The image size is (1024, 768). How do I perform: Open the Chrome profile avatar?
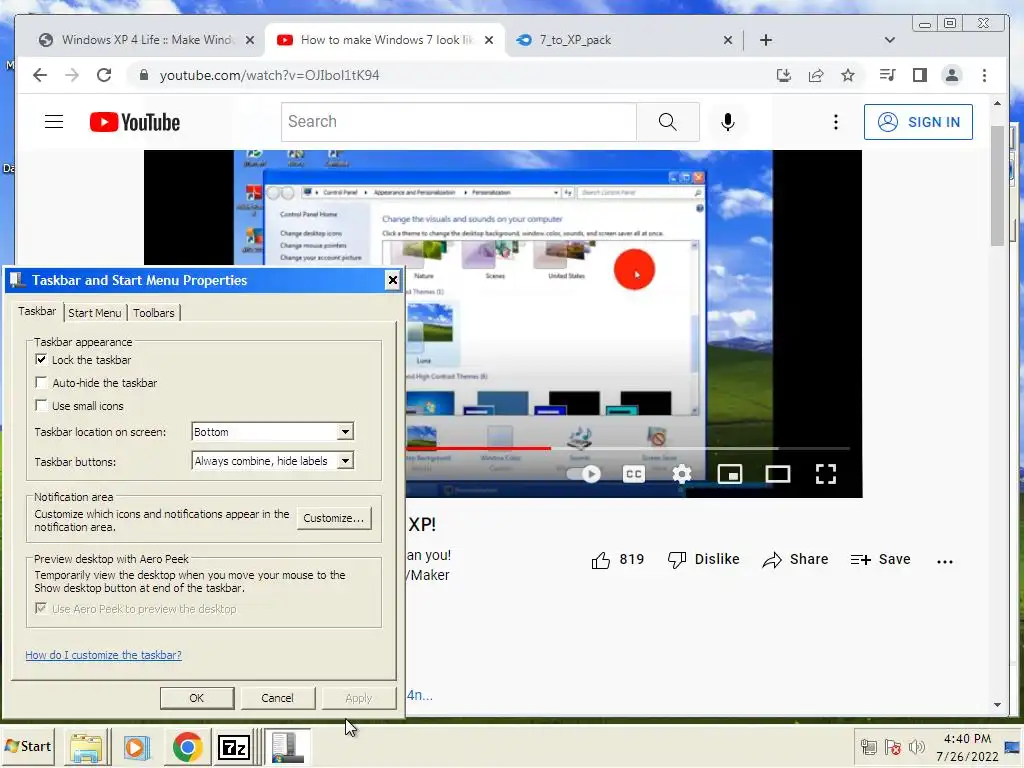(x=952, y=75)
